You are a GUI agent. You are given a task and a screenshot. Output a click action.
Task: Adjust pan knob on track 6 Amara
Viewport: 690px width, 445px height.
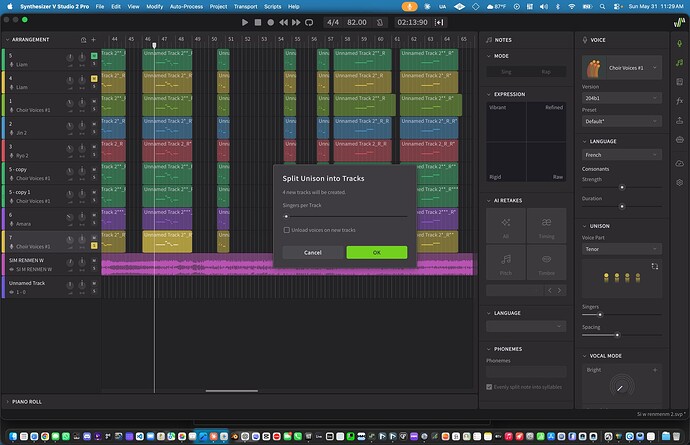point(82,217)
